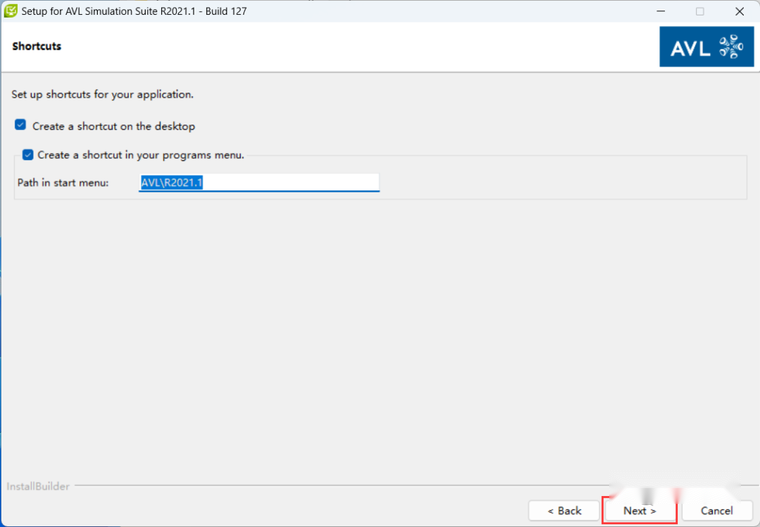Image resolution: width=760 pixels, height=527 pixels.
Task: Click the InstallBuilder label
Action: [x=38, y=486]
